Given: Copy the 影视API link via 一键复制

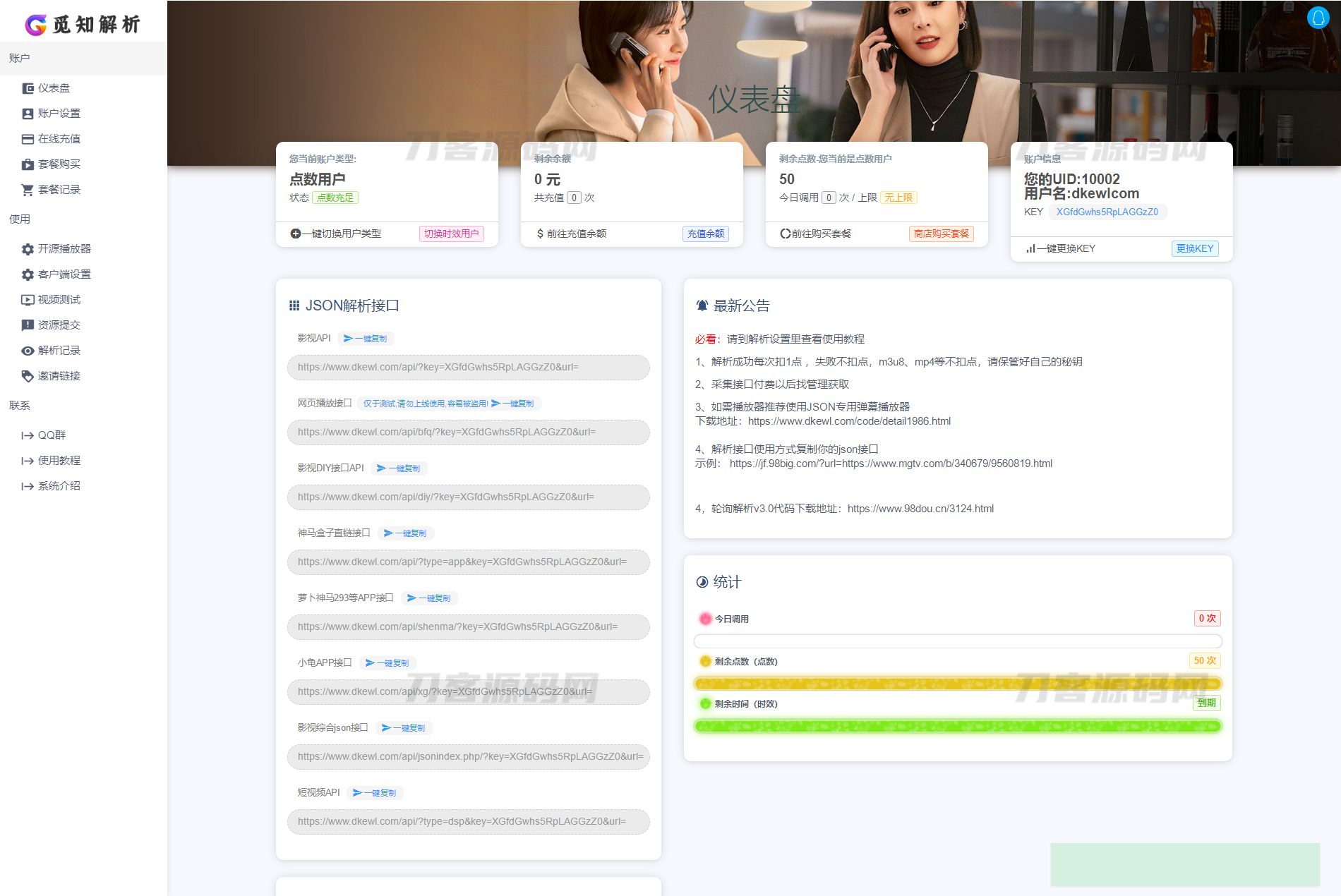Looking at the screenshot, I should [x=366, y=339].
